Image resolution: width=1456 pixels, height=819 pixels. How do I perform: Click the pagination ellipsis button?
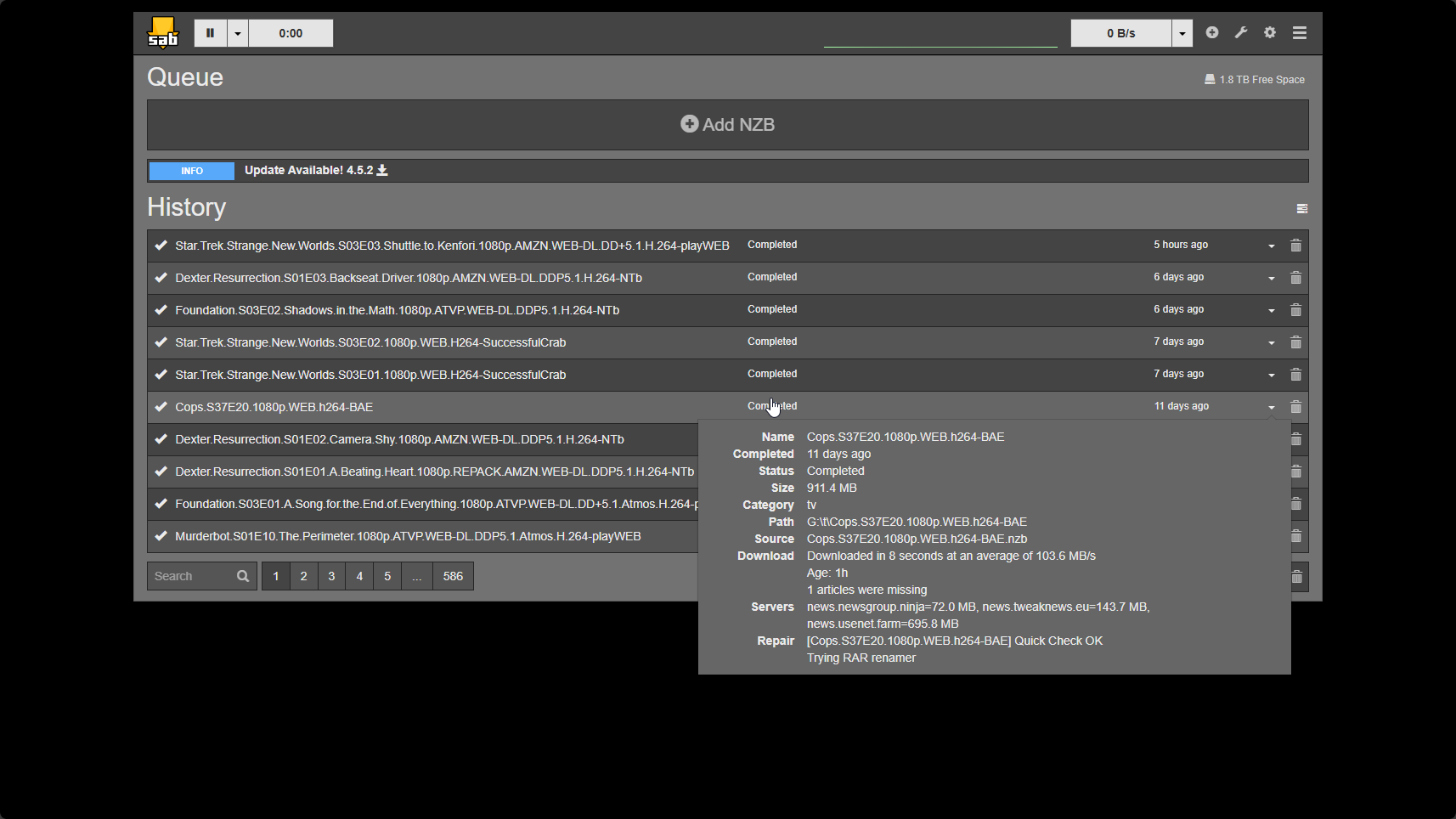pos(416,576)
